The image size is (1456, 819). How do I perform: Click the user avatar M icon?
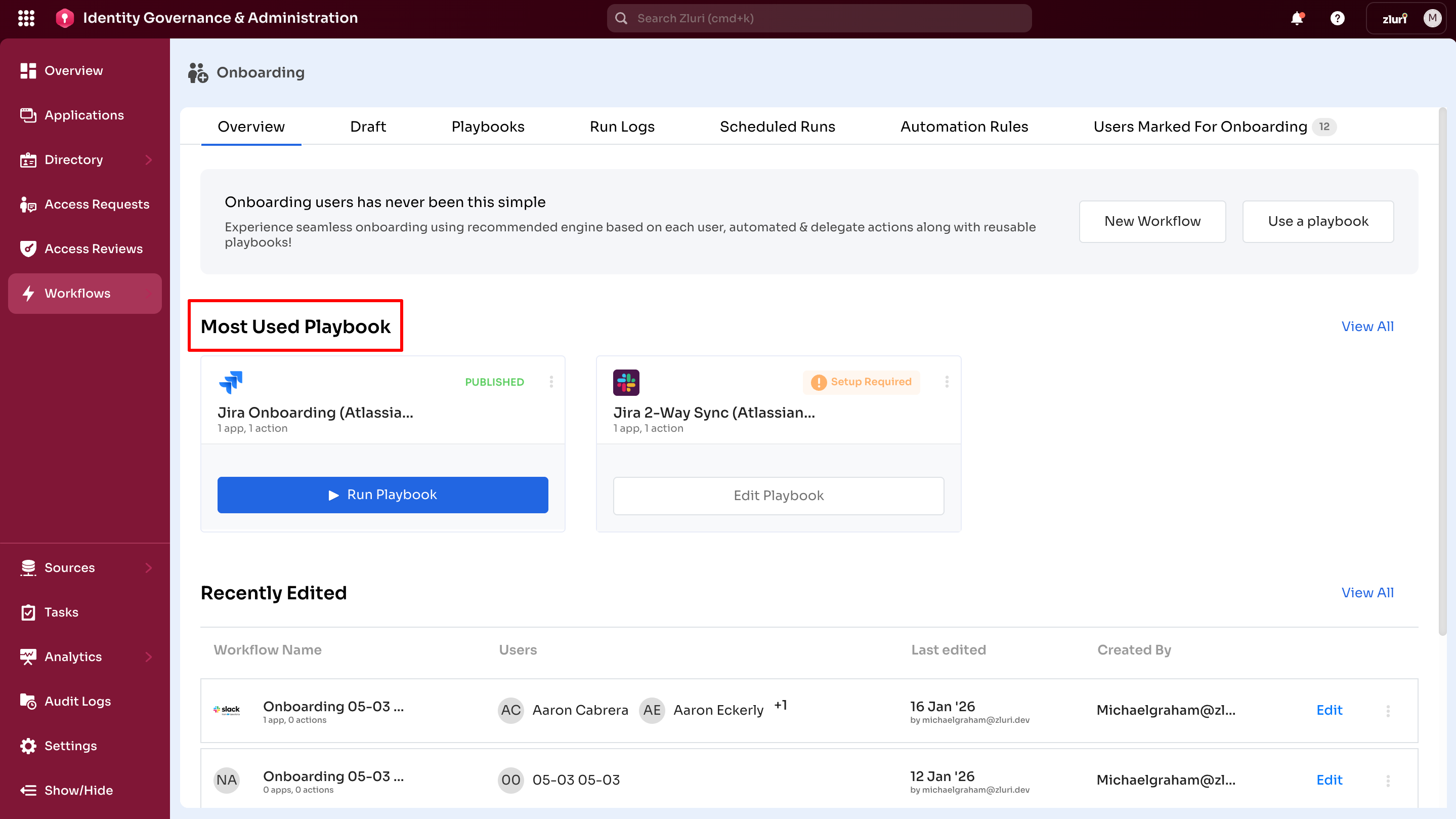click(x=1432, y=18)
